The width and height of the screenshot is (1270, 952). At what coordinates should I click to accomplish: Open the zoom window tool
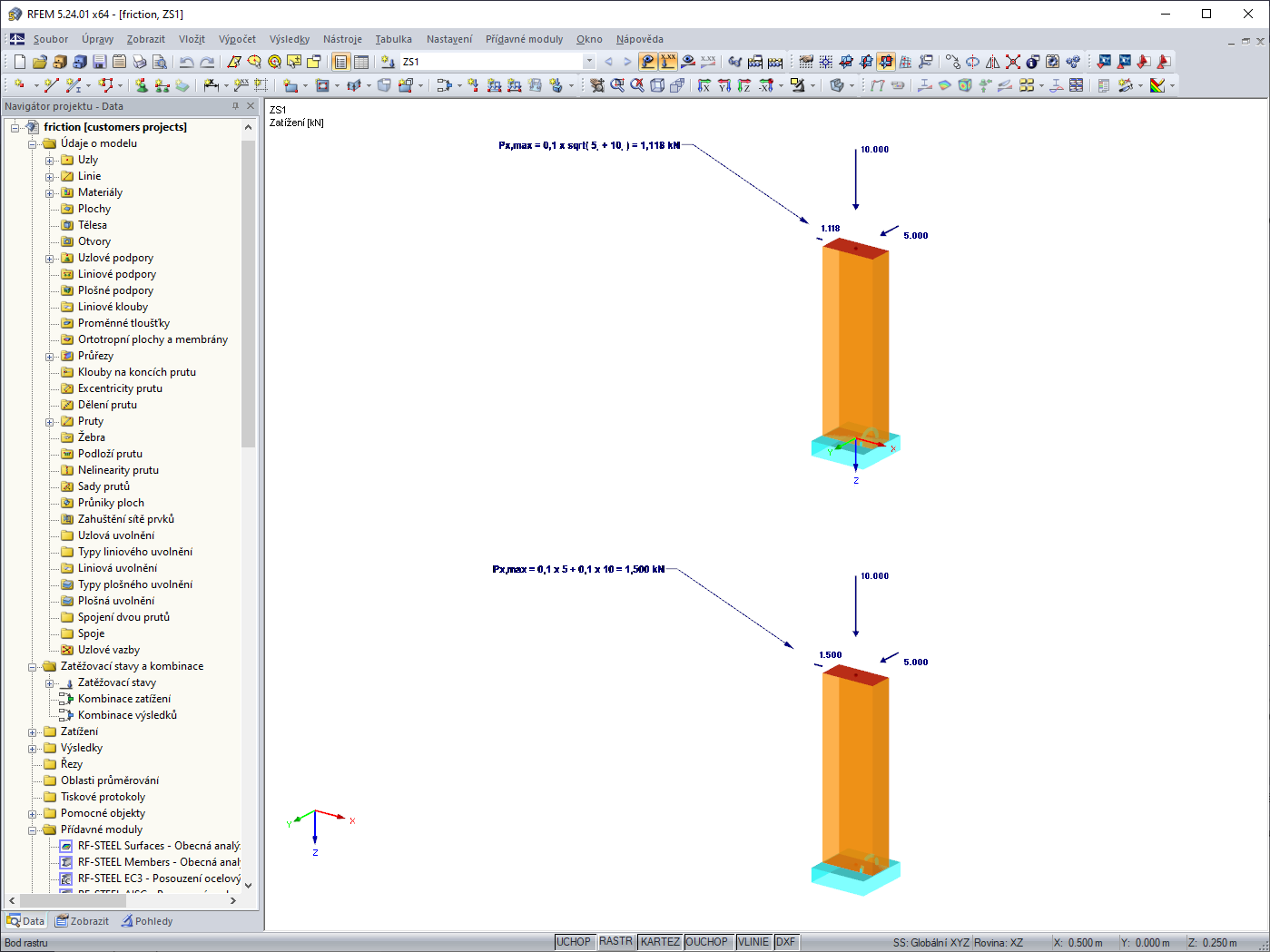[617, 85]
